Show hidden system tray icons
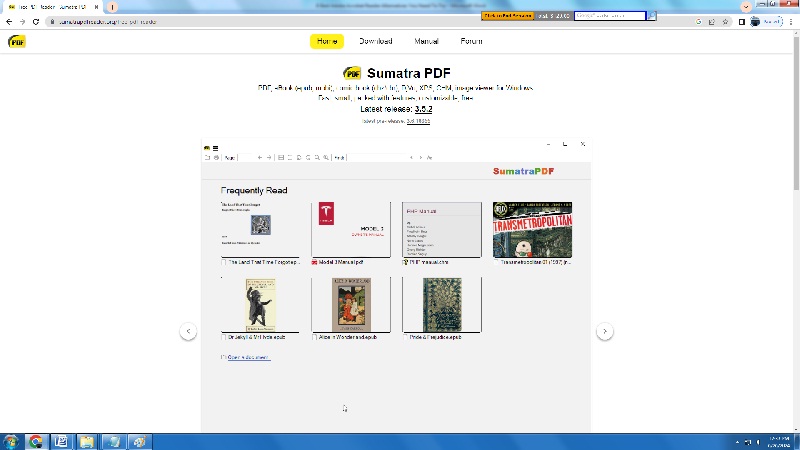Image resolution: width=800 pixels, height=450 pixels. click(737, 442)
